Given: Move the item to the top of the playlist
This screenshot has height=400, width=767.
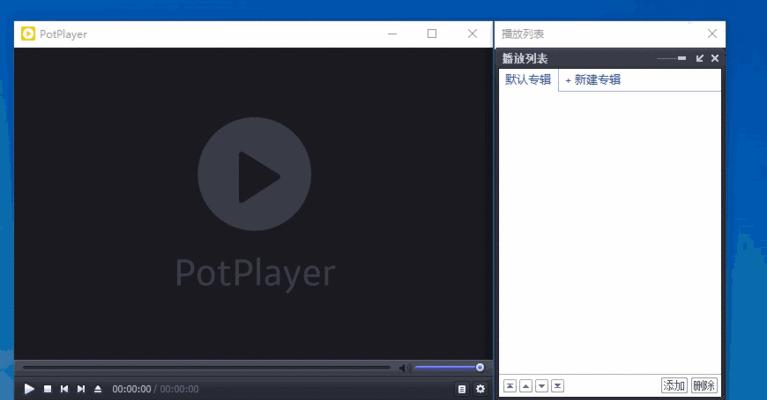Looking at the screenshot, I should [510, 386].
